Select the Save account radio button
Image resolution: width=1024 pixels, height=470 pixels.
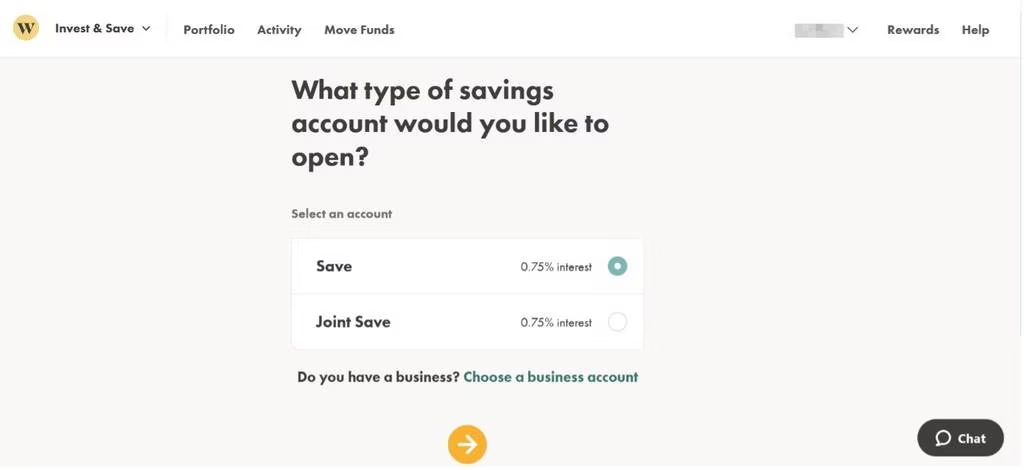tap(617, 266)
